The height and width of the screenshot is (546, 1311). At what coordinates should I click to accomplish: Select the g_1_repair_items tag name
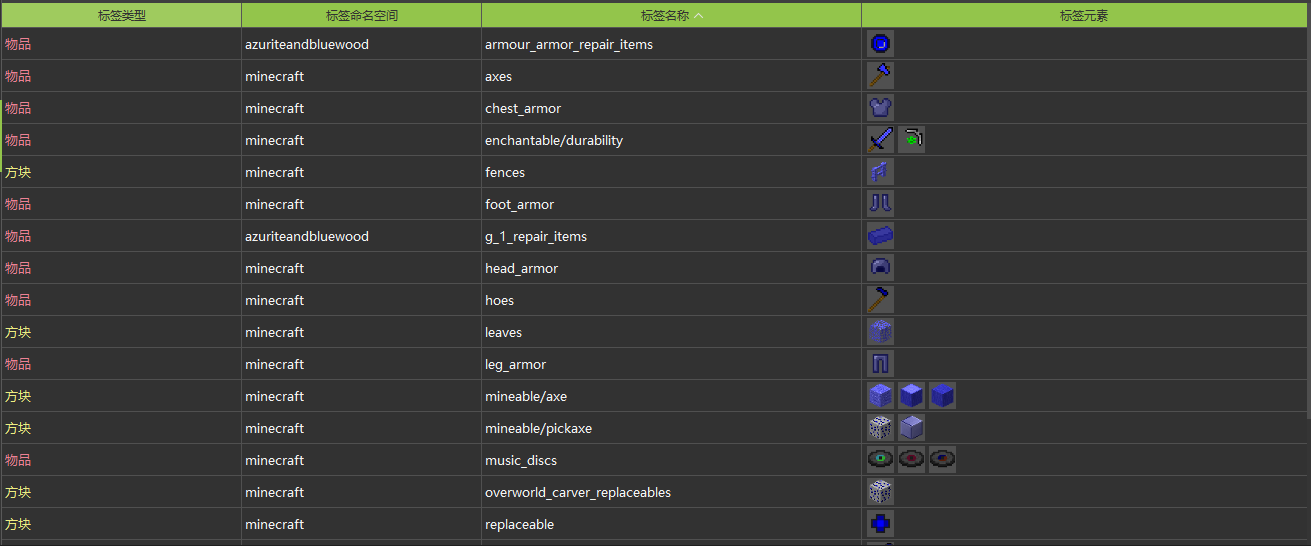[536, 236]
